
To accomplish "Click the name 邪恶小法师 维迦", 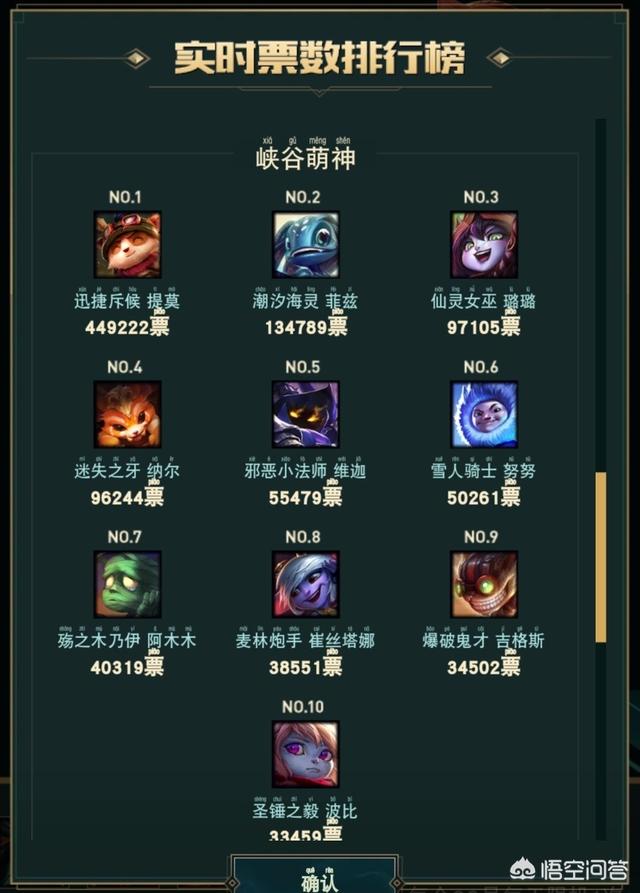I will [305, 470].
